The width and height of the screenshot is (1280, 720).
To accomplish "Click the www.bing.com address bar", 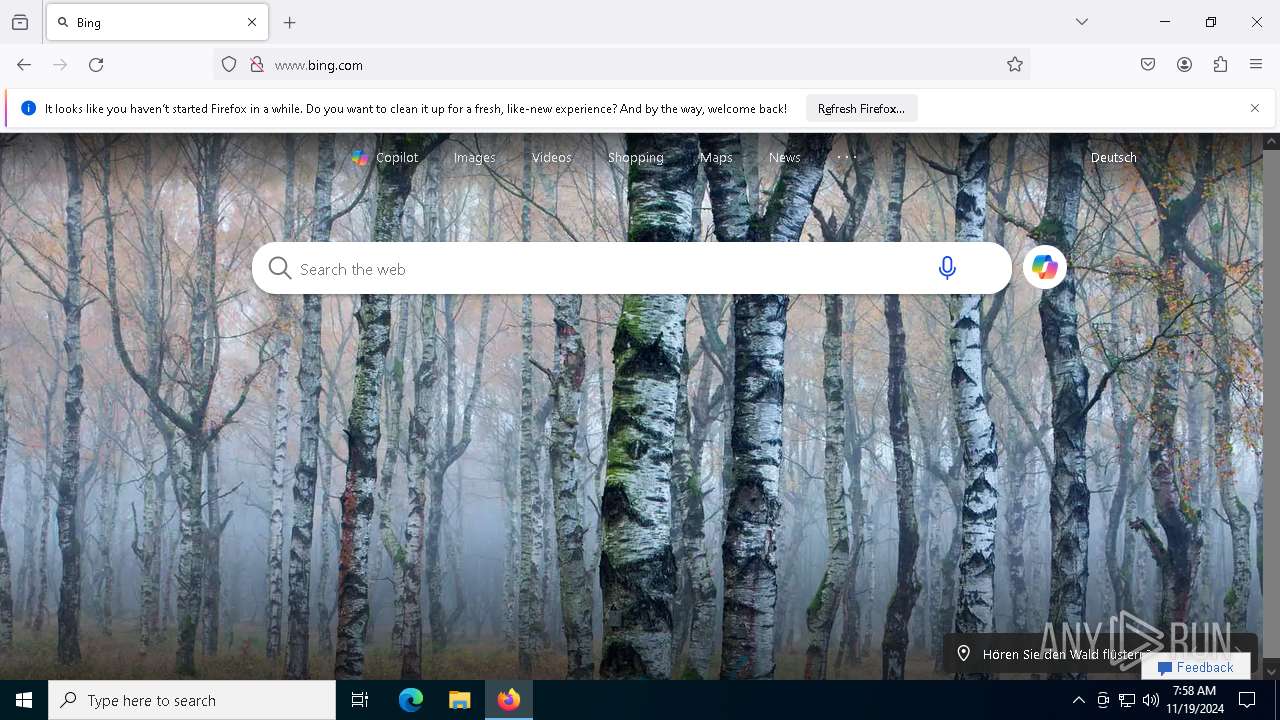I will [x=620, y=65].
